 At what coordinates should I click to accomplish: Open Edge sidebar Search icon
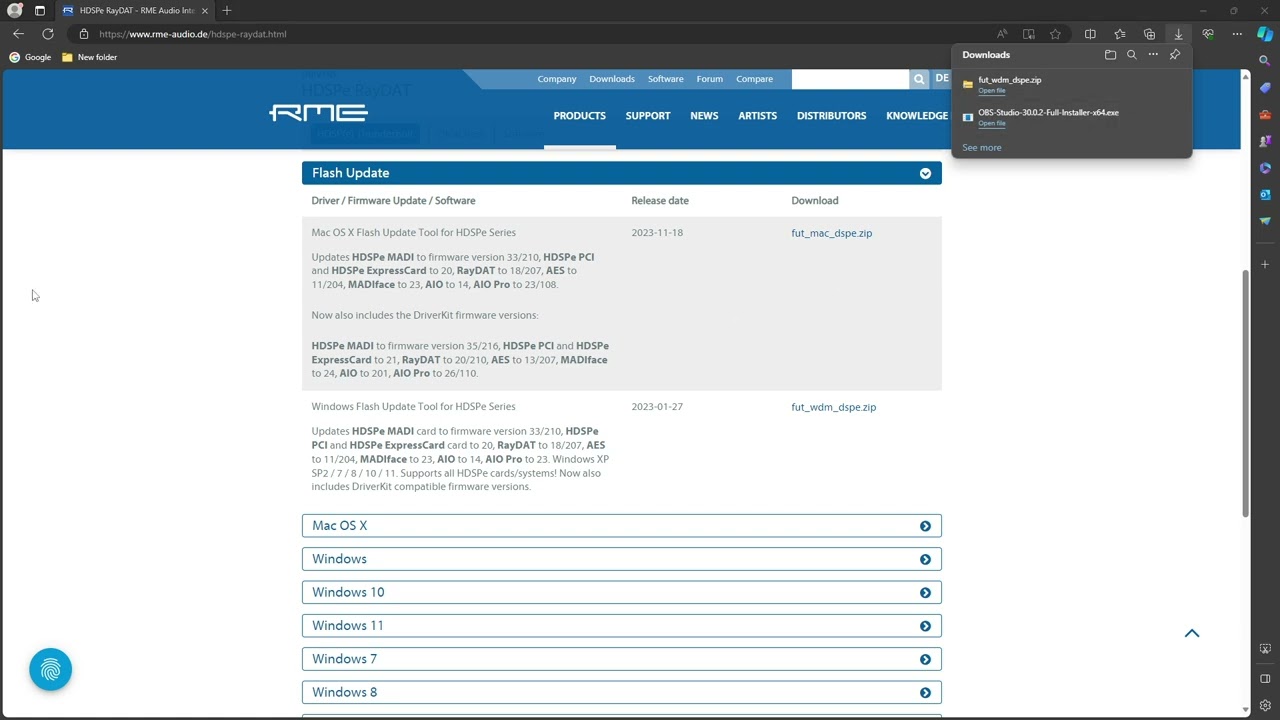tap(1265, 61)
